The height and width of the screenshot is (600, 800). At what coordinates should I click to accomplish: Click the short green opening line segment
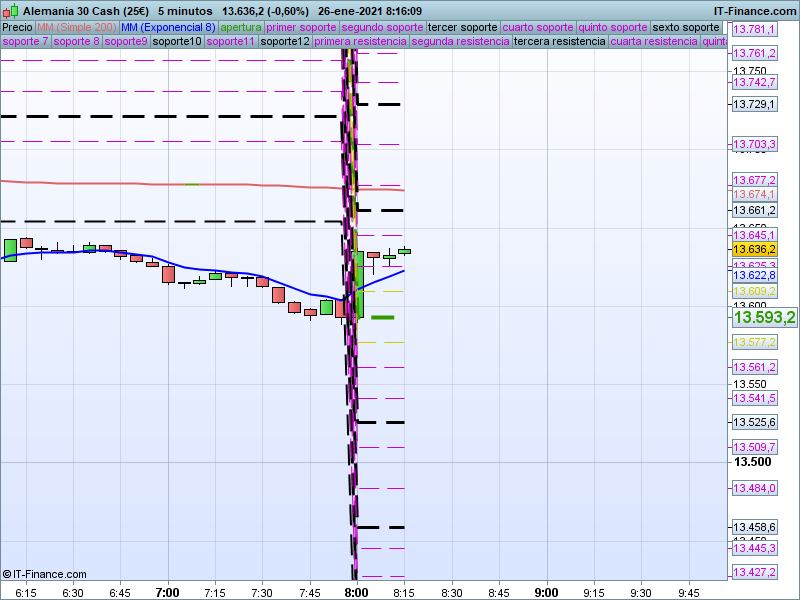coord(382,317)
